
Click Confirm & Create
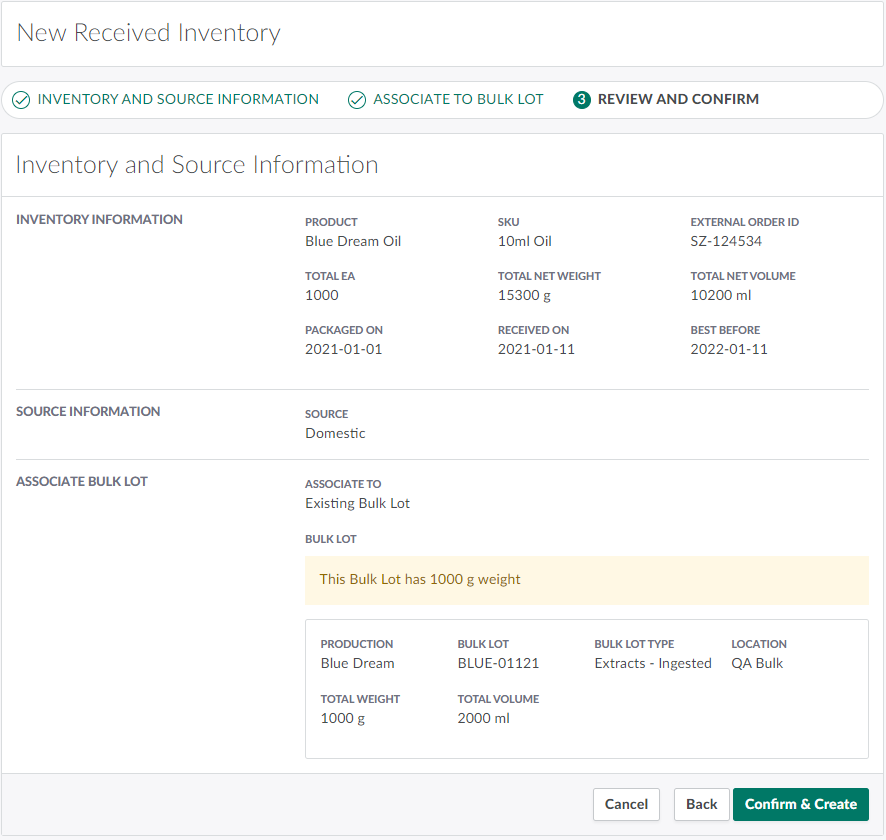coord(800,804)
